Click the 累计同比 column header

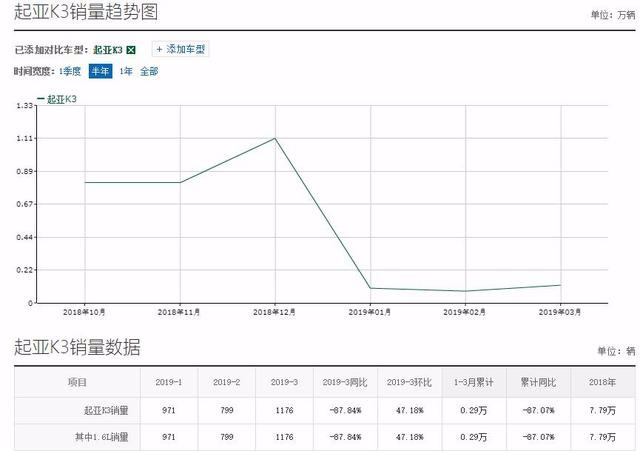coord(538,382)
